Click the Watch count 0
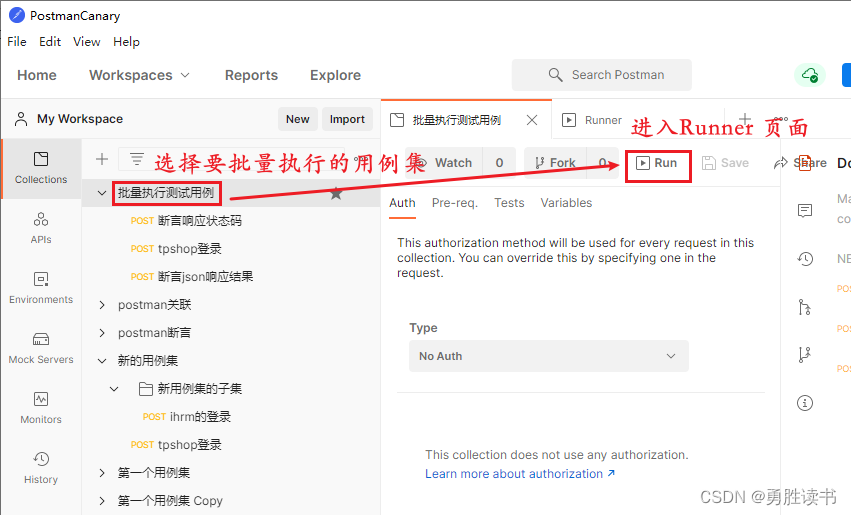The image size is (851, 515). (499, 163)
